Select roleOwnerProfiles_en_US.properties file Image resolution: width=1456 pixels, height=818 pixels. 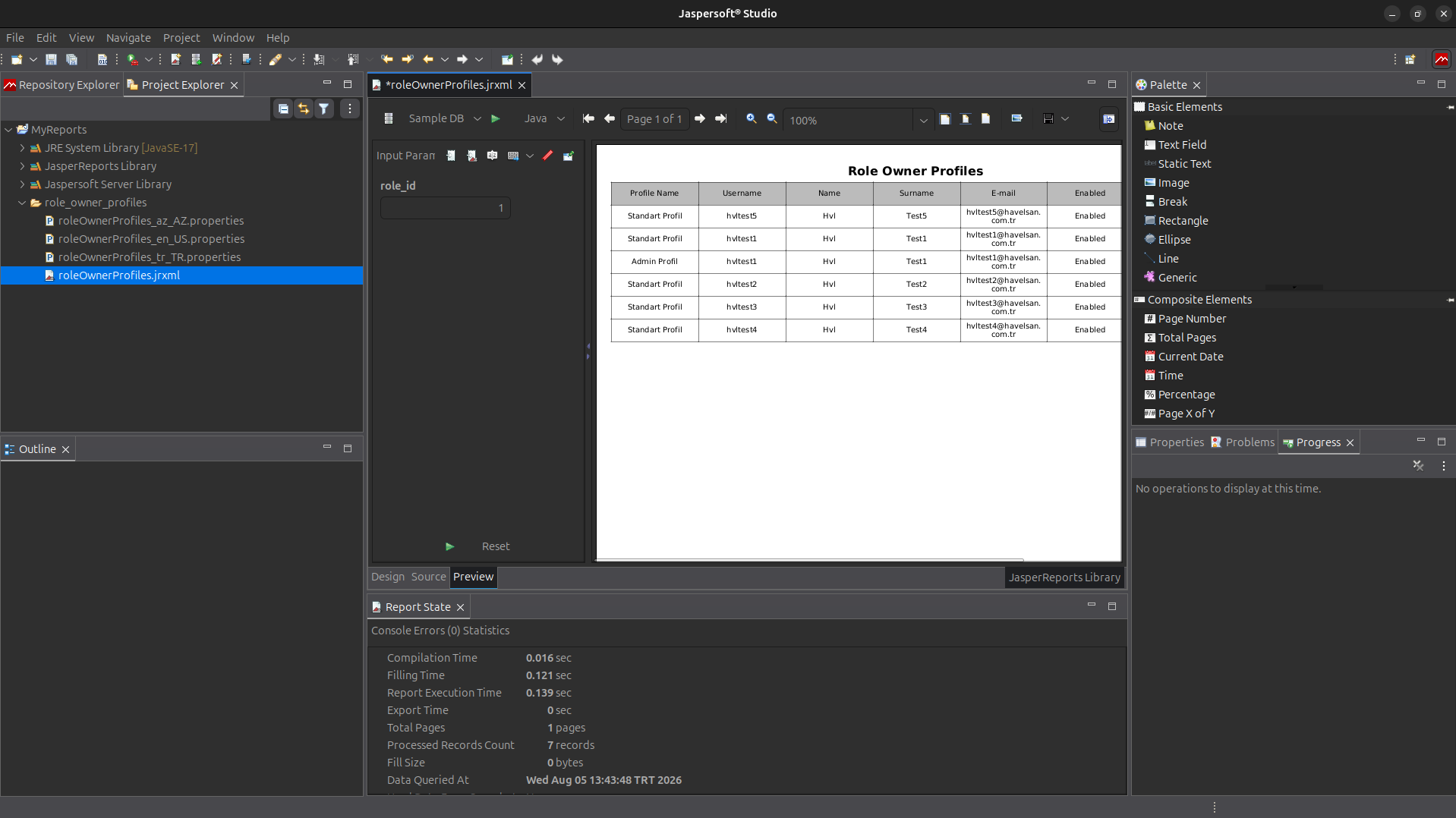[x=151, y=239]
